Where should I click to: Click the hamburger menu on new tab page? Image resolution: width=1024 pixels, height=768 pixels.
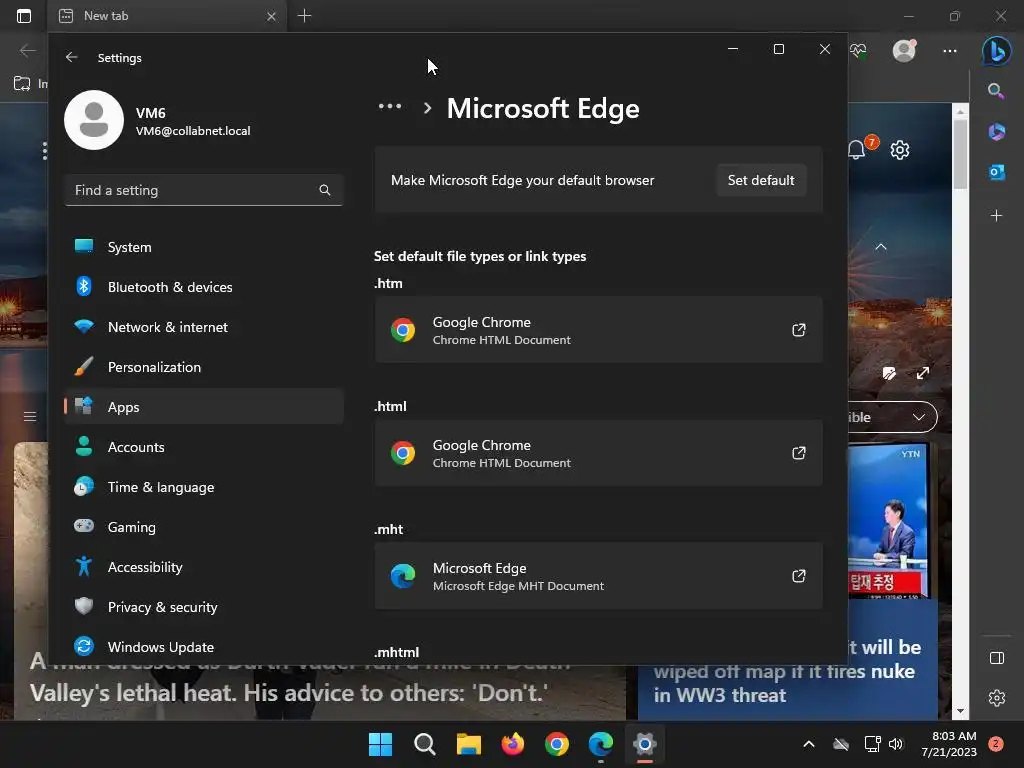[x=30, y=416]
